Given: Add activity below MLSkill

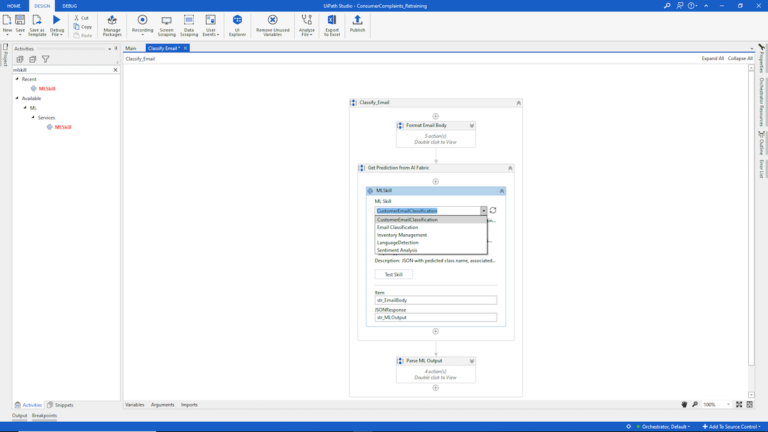Looking at the screenshot, I should point(435,332).
